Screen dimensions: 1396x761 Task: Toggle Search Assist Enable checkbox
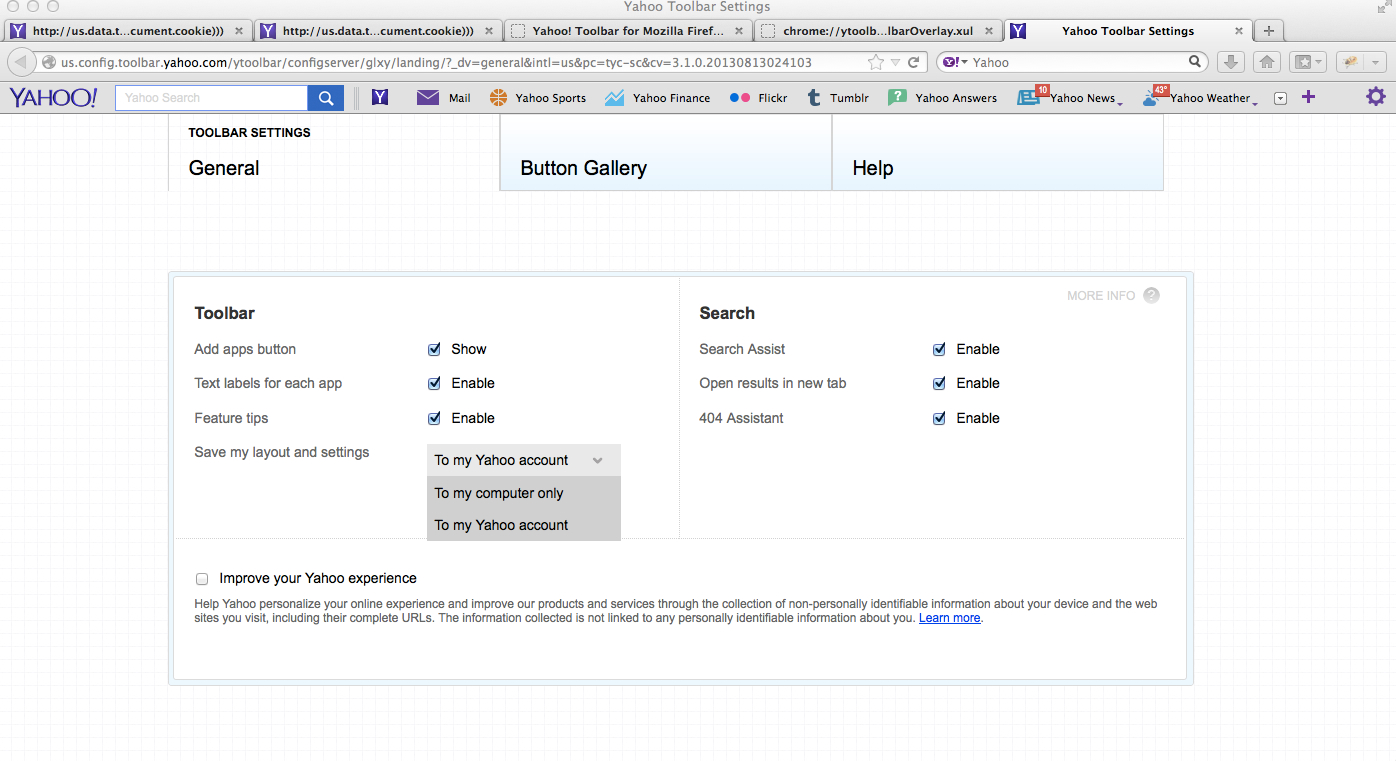coord(939,349)
